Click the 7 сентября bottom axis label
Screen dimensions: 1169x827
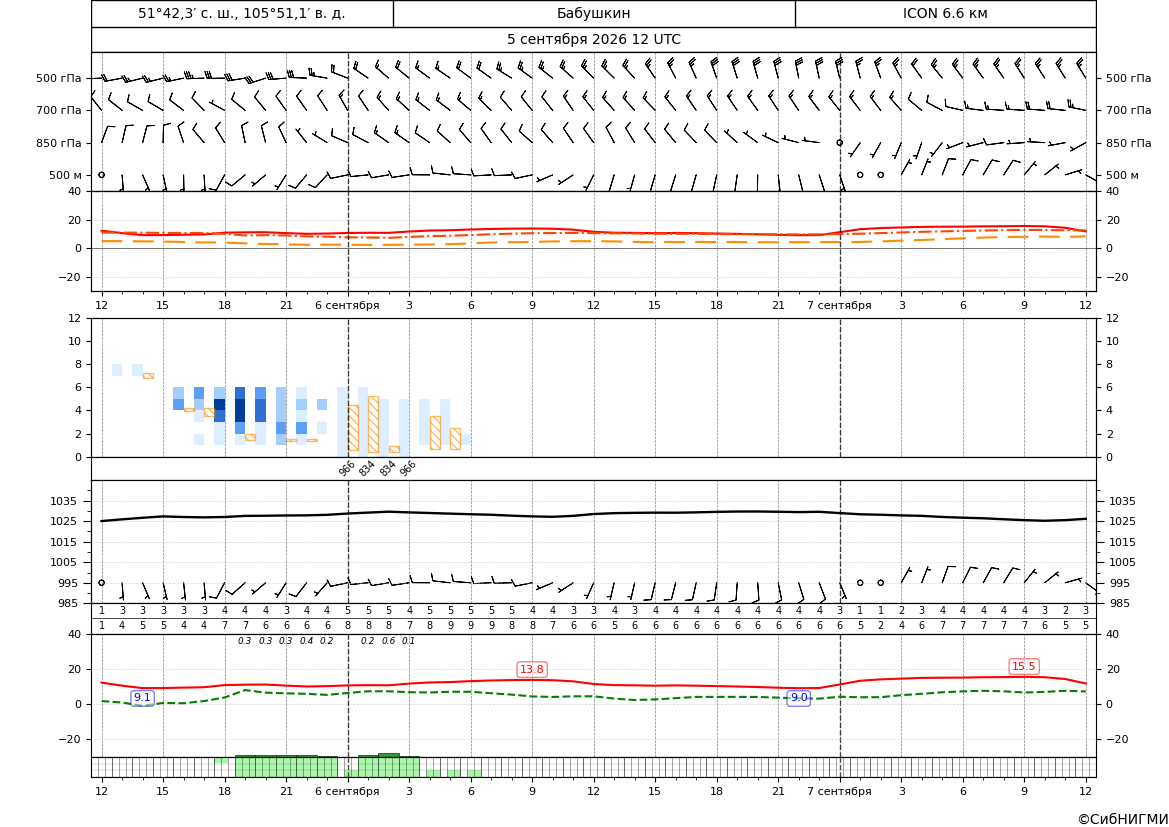pyautogui.click(x=839, y=791)
